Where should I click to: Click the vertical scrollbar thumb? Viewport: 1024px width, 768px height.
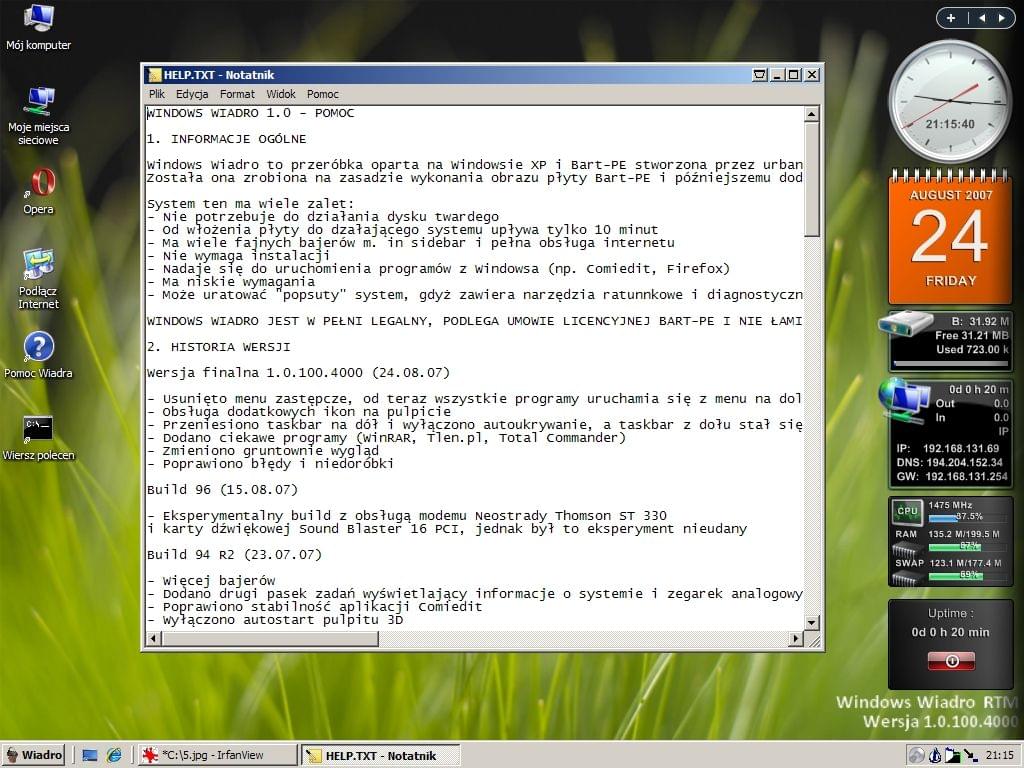coord(812,179)
